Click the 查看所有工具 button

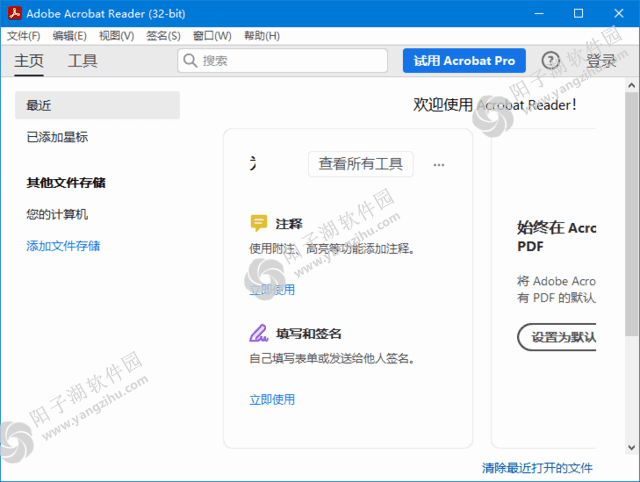361,164
